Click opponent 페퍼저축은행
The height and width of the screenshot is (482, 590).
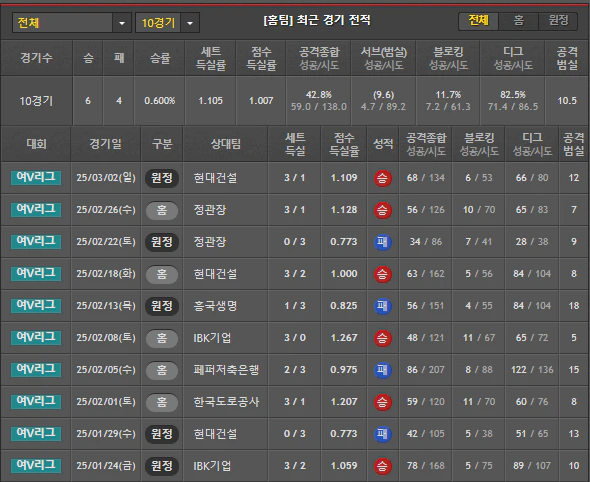226,370
